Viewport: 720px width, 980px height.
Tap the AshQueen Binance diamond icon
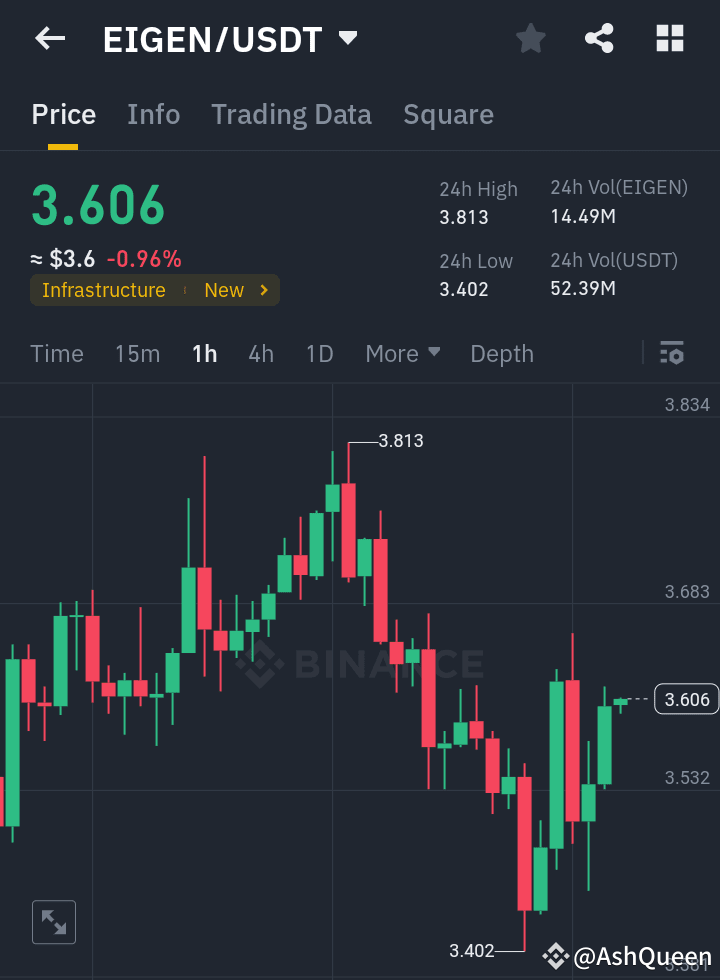tap(556, 957)
